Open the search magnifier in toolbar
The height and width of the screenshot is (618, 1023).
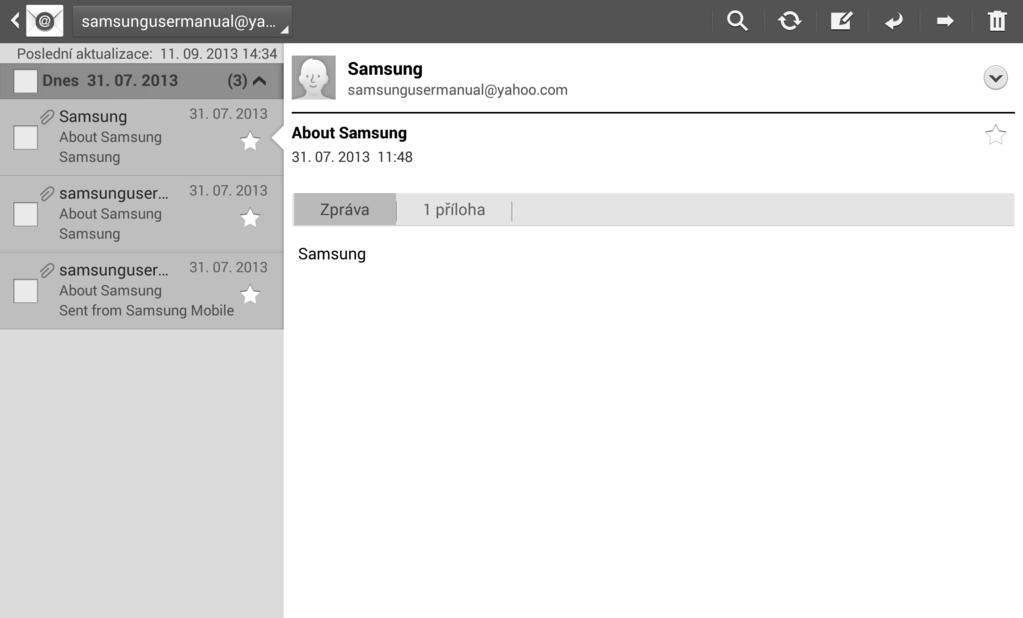737,21
